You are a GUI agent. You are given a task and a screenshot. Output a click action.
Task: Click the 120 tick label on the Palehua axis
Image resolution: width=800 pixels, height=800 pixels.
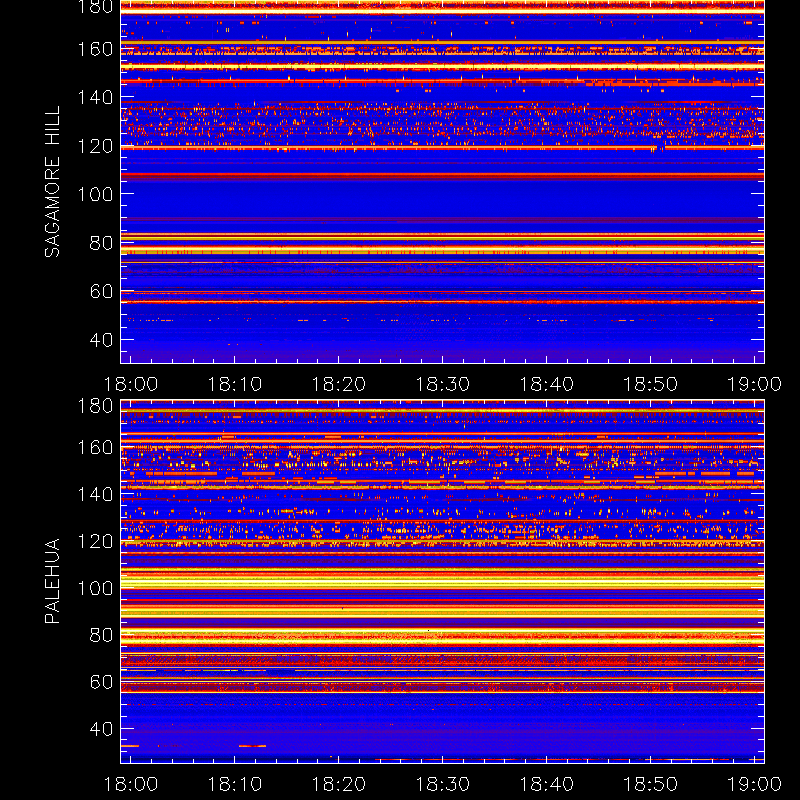95,541
